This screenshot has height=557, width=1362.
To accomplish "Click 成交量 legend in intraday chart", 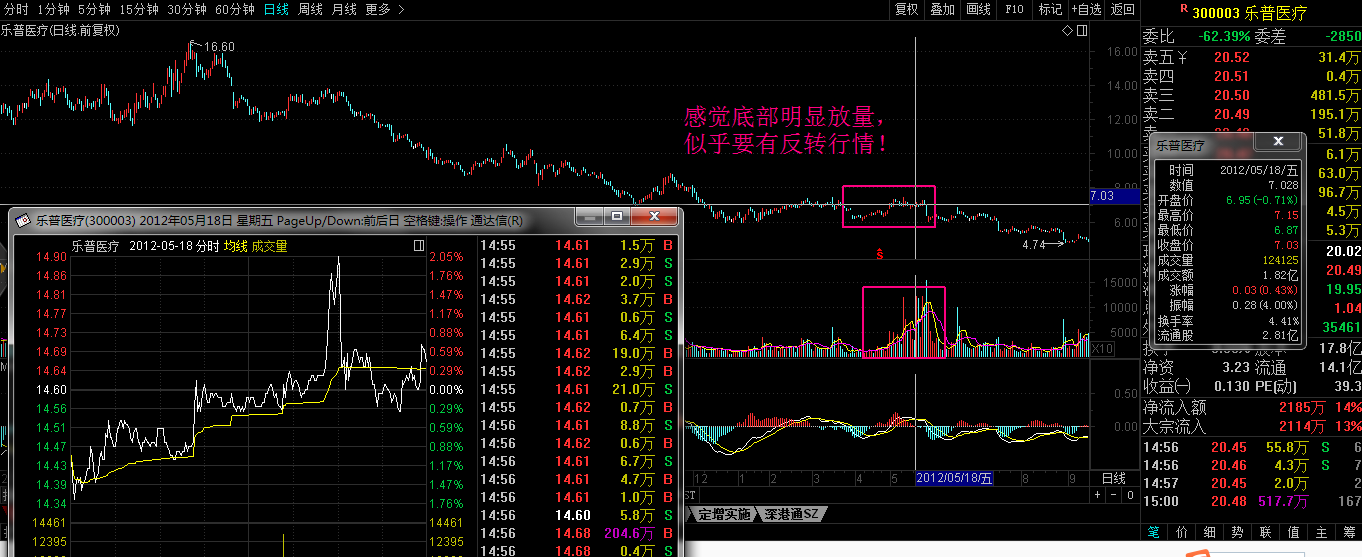I will (269, 246).
